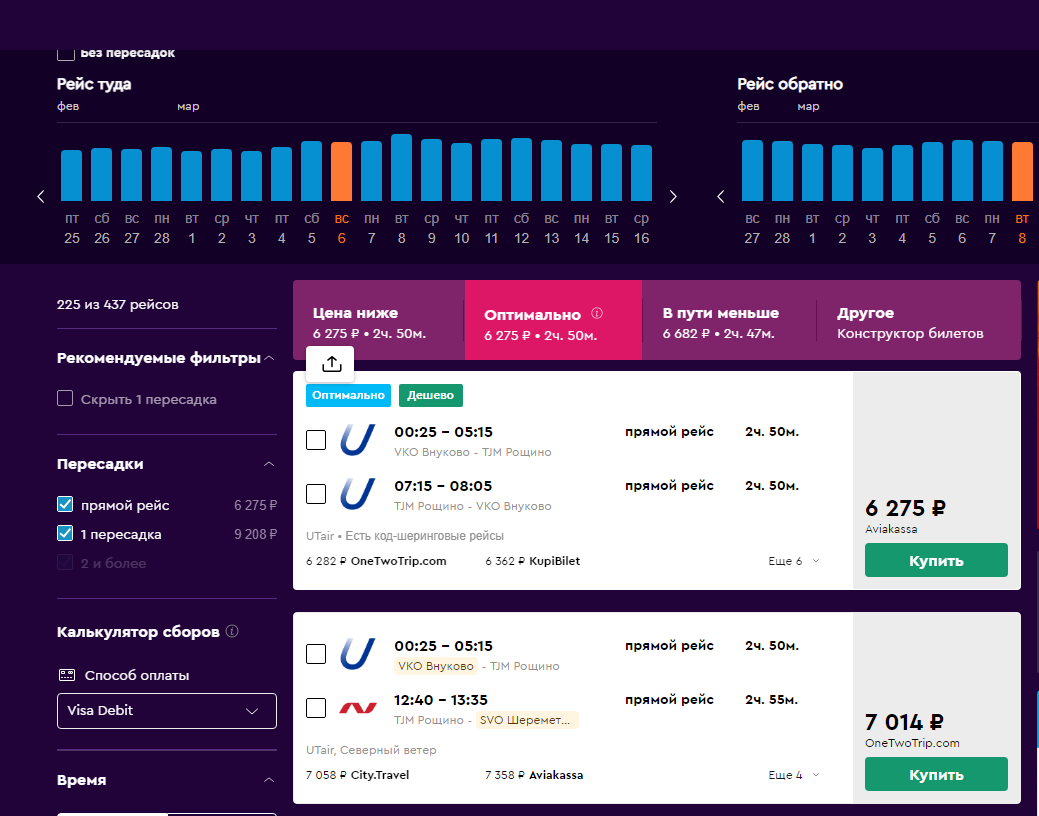
Task: Buy the 6 275 ₽ Aviakassa ticket
Action: pyautogui.click(x=936, y=560)
